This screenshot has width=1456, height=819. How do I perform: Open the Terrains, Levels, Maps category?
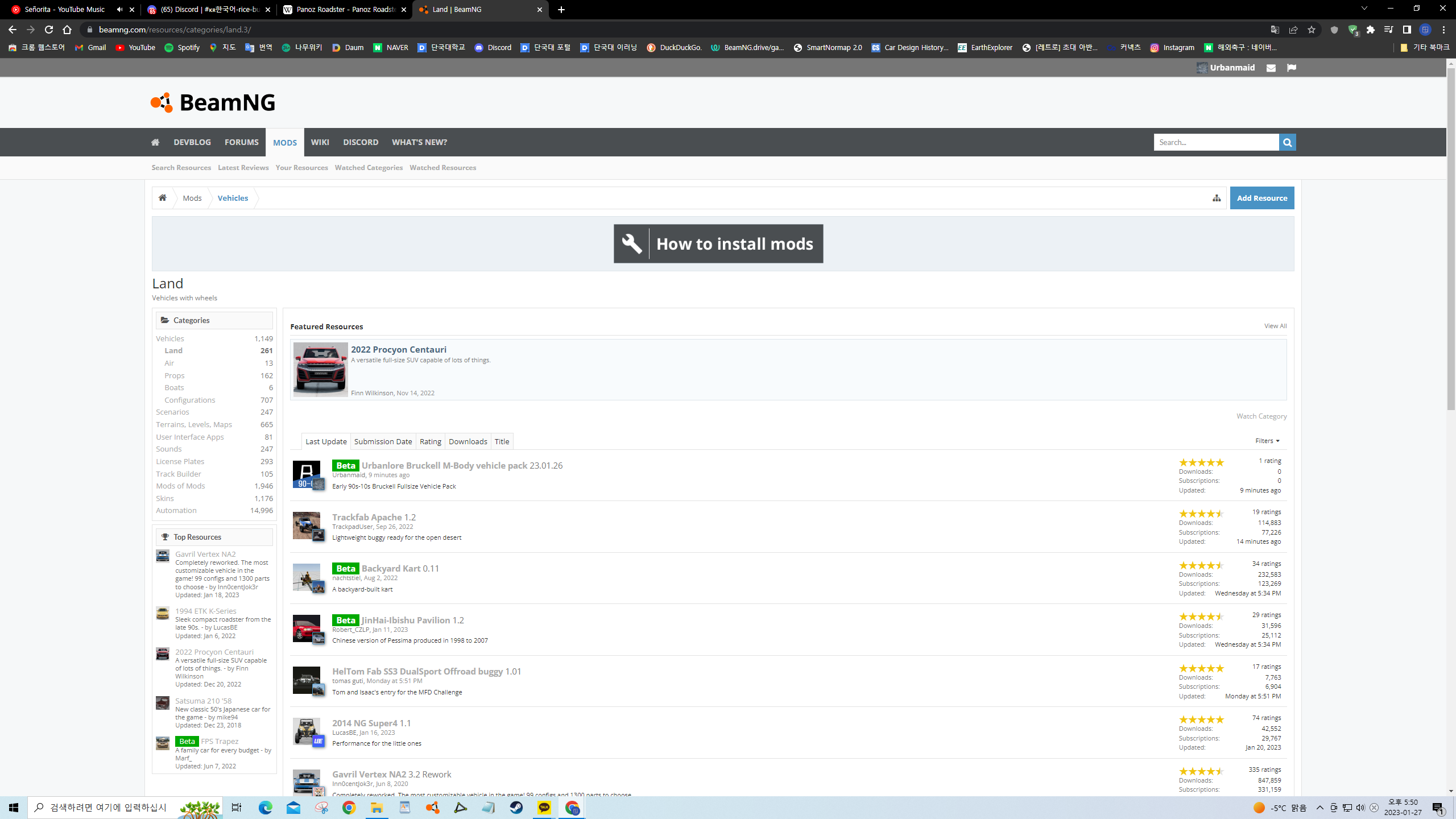click(194, 425)
